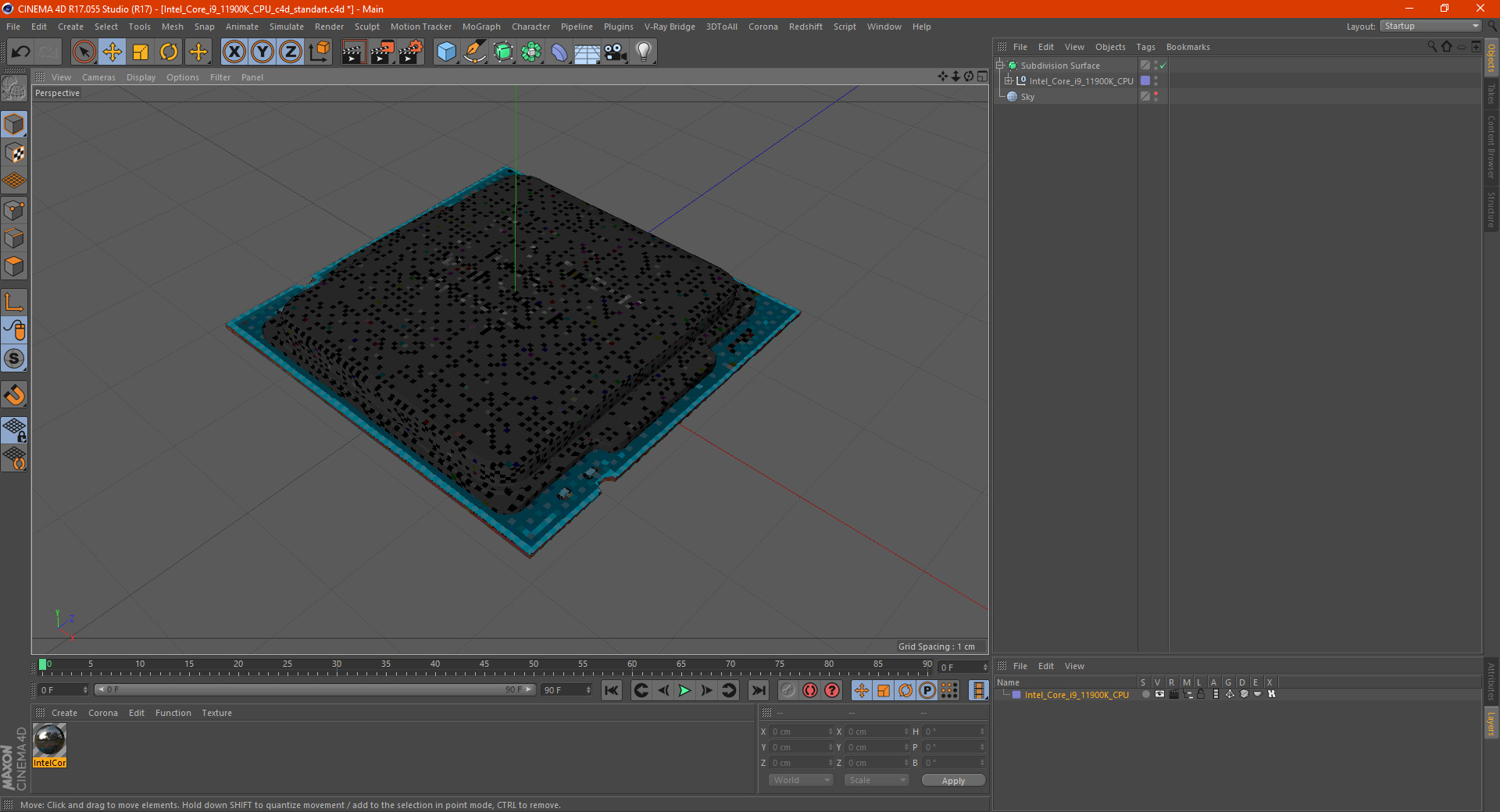Render view with clapperboard icon

pos(353,52)
